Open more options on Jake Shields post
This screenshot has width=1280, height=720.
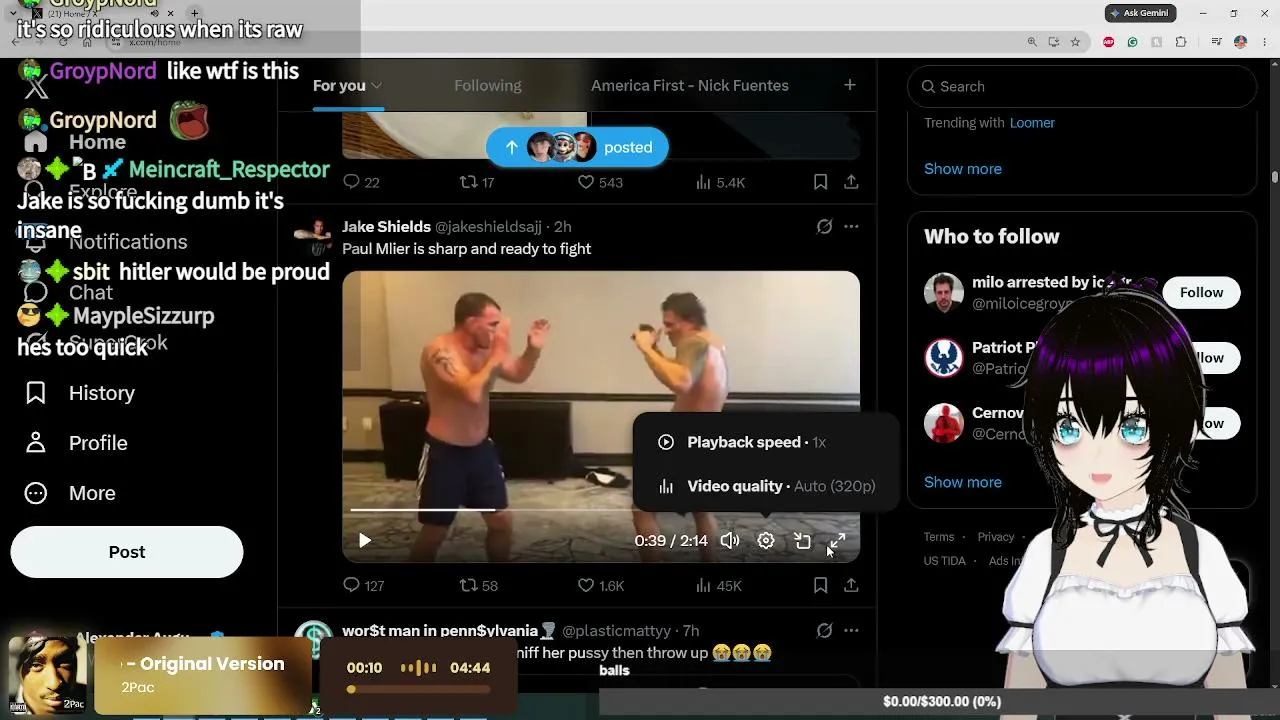pyautogui.click(x=851, y=227)
